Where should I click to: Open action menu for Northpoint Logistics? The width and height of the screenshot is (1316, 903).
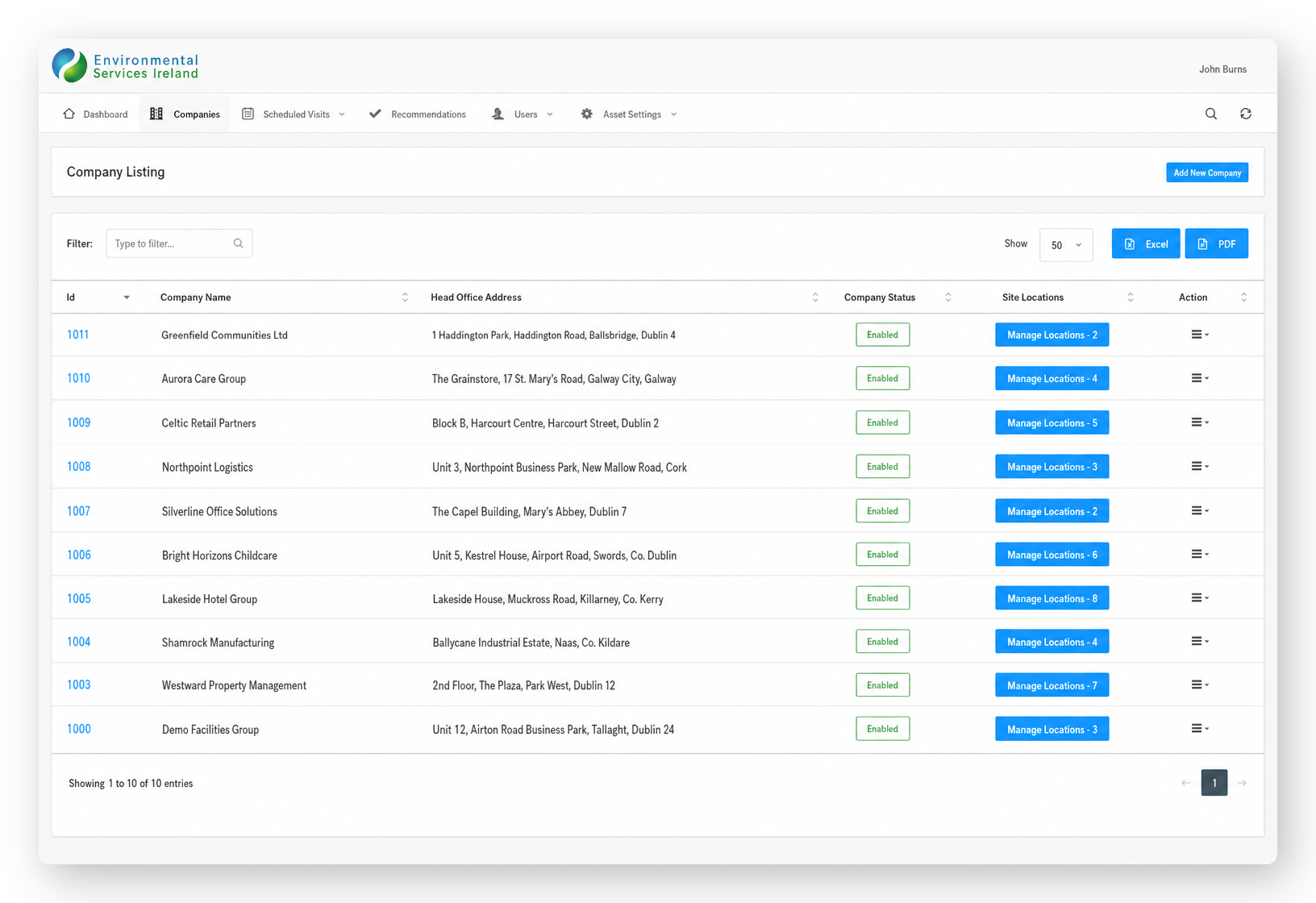pos(1200,467)
